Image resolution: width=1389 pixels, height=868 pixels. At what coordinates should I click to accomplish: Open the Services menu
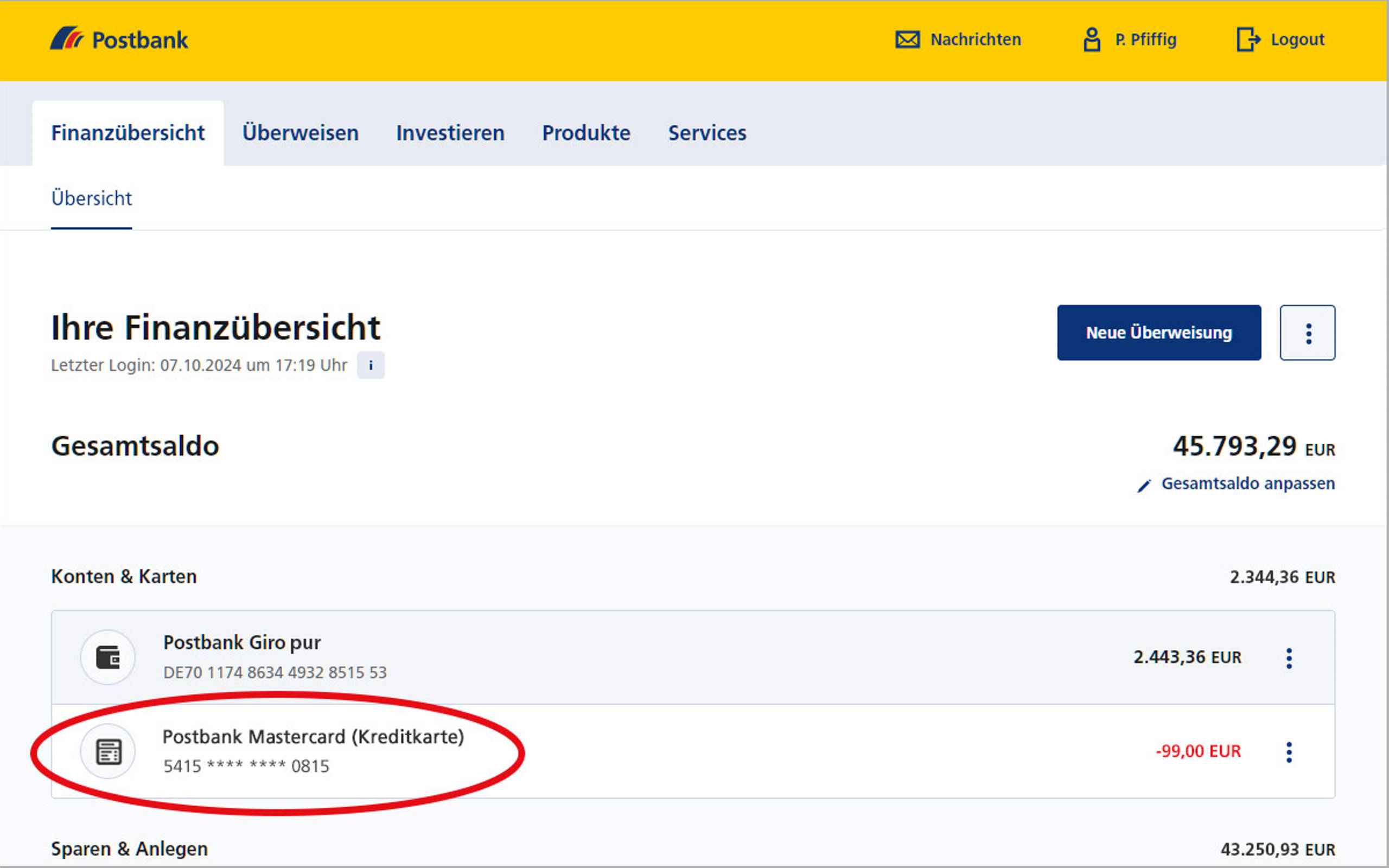click(707, 133)
